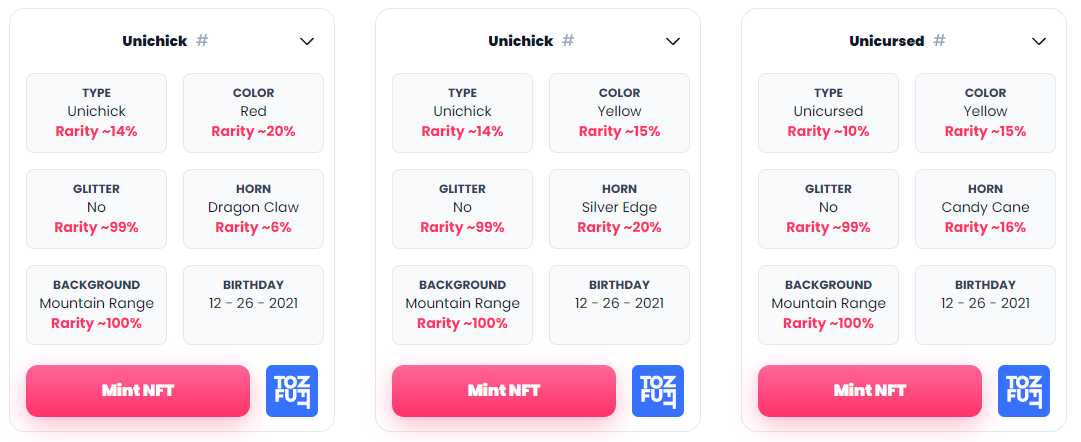The height and width of the screenshot is (442, 1081).
Task: Click the Birthday tile on the Unicursed card
Action: (x=985, y=304)
